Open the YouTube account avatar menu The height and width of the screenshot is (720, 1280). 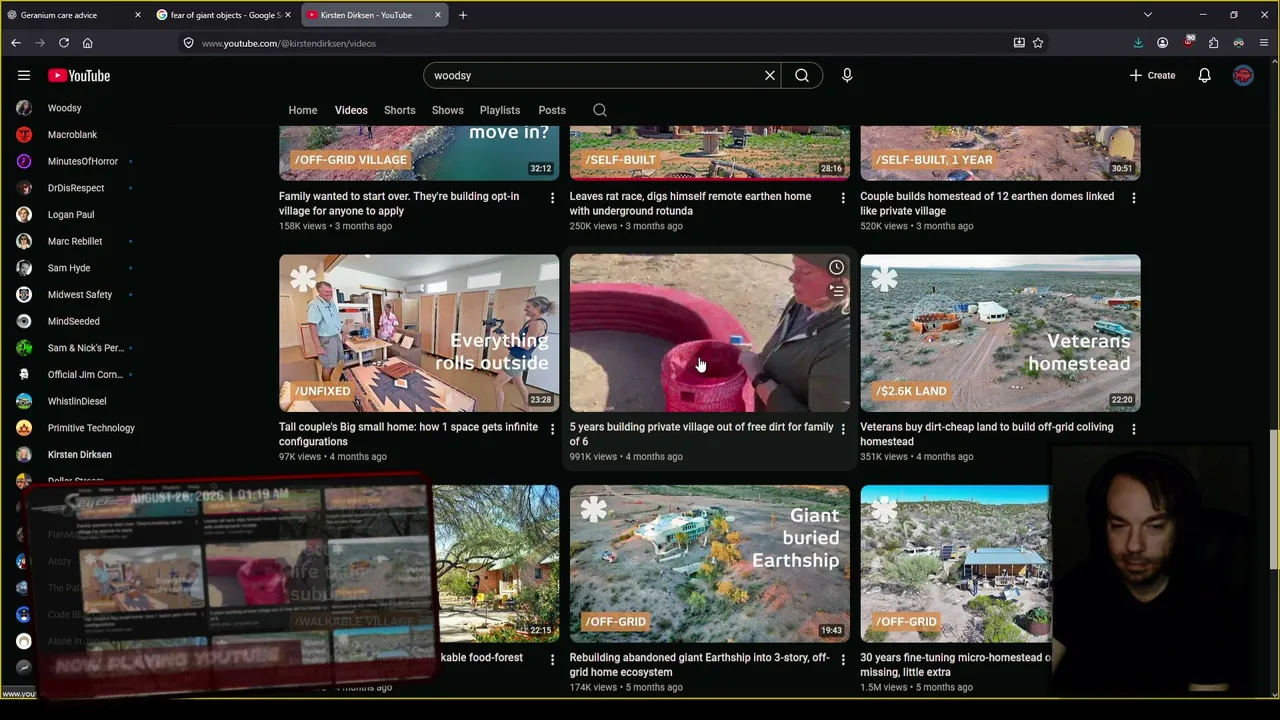point(1243,75)
